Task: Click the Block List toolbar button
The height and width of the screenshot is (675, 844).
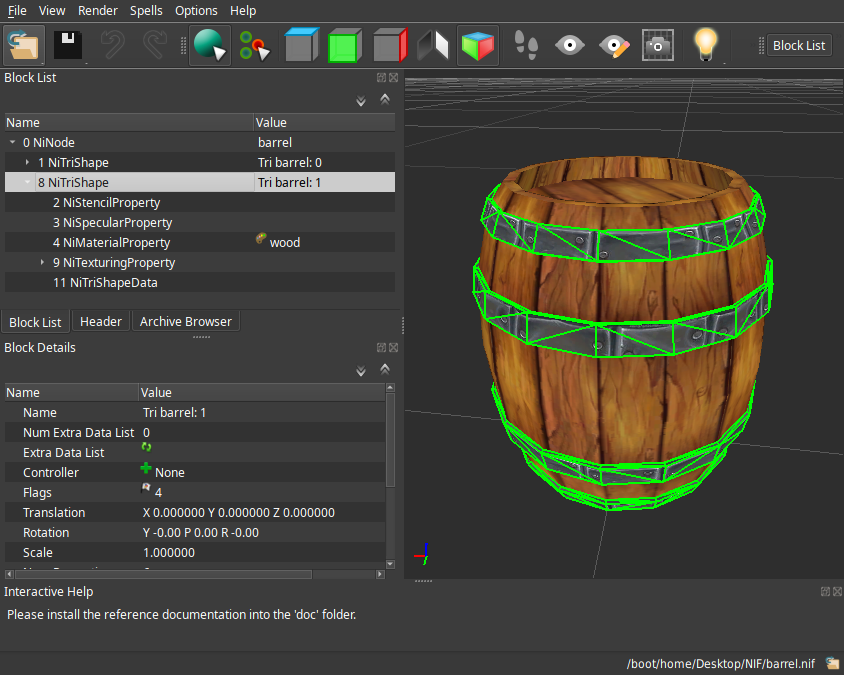Action: (x=799, y=46)
